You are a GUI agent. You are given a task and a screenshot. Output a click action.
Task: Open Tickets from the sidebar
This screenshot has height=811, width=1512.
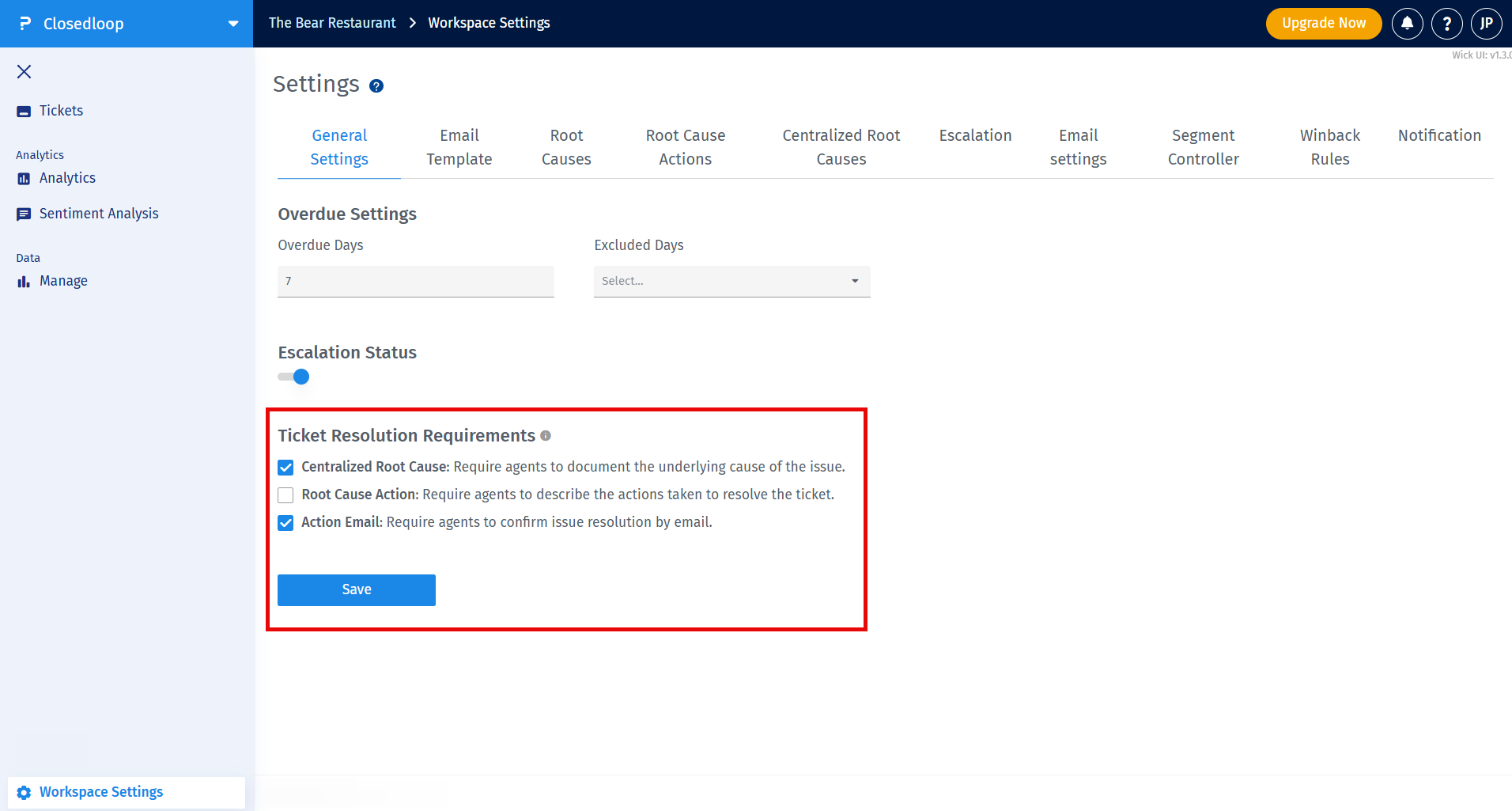61,111
